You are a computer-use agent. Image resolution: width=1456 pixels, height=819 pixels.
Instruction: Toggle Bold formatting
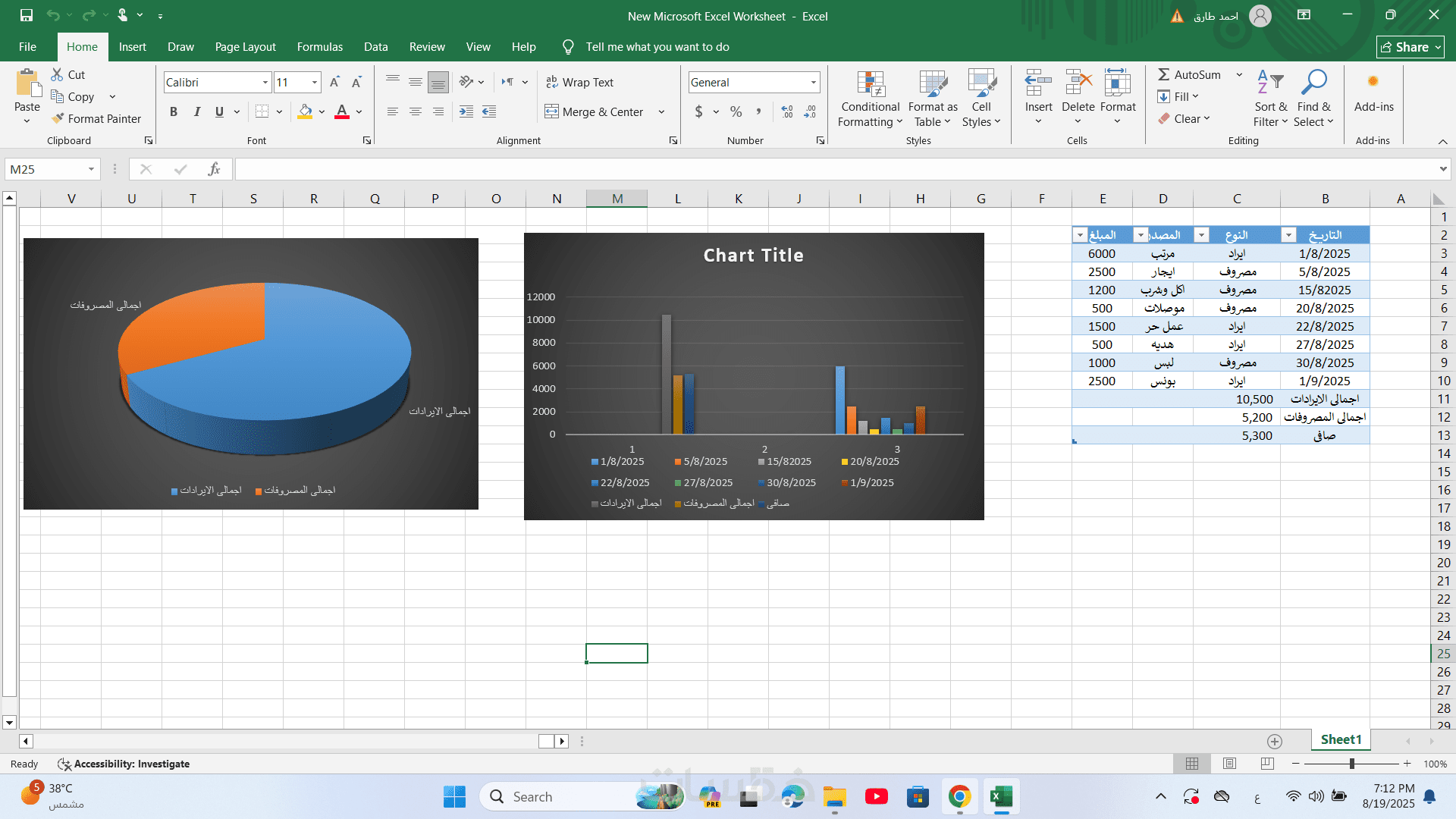[x=174, y=111]
